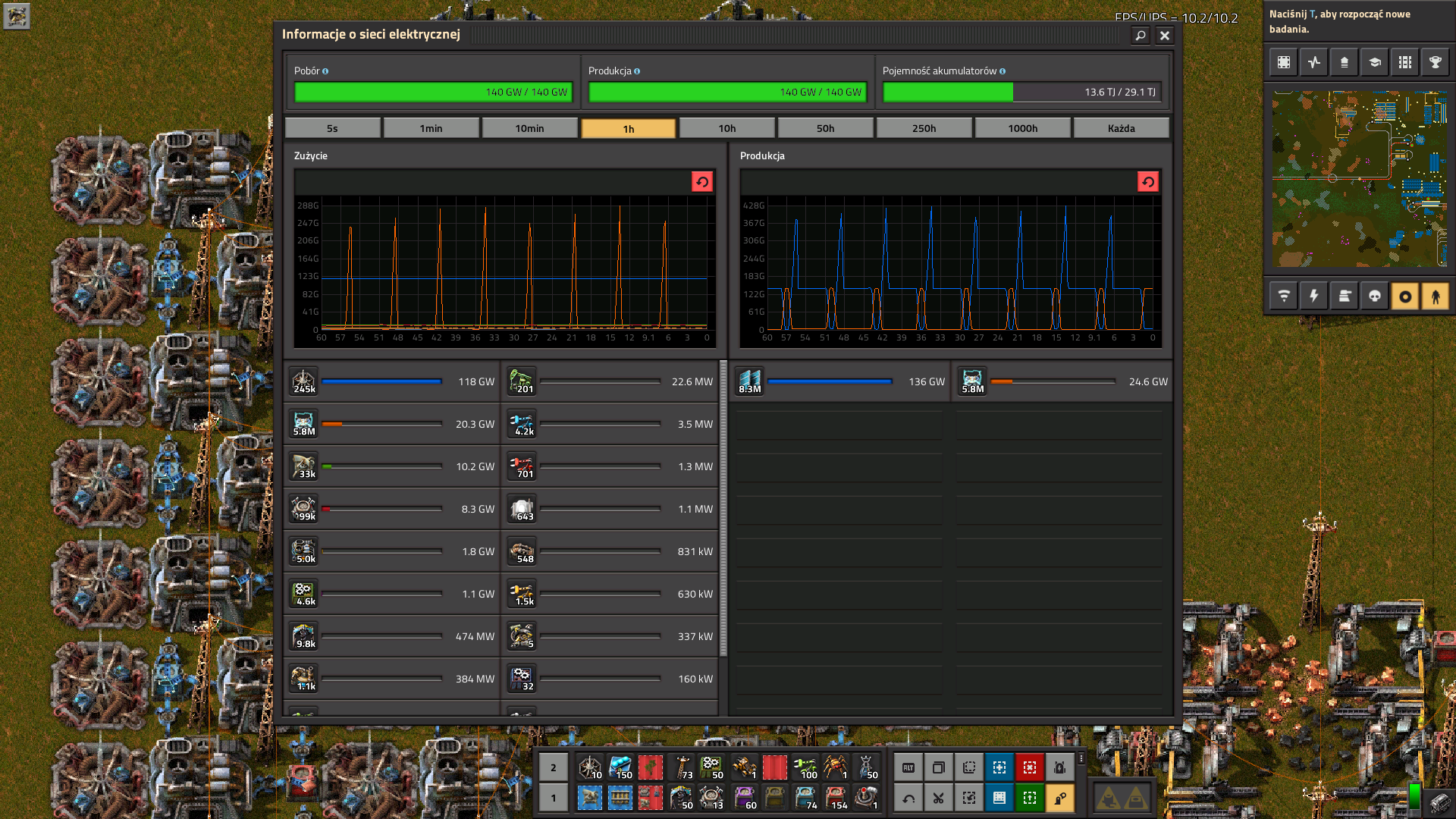Select the 250h time range tab
Image resolution: width=1456 pixels, height=819 pixels.
pos(924,128)
